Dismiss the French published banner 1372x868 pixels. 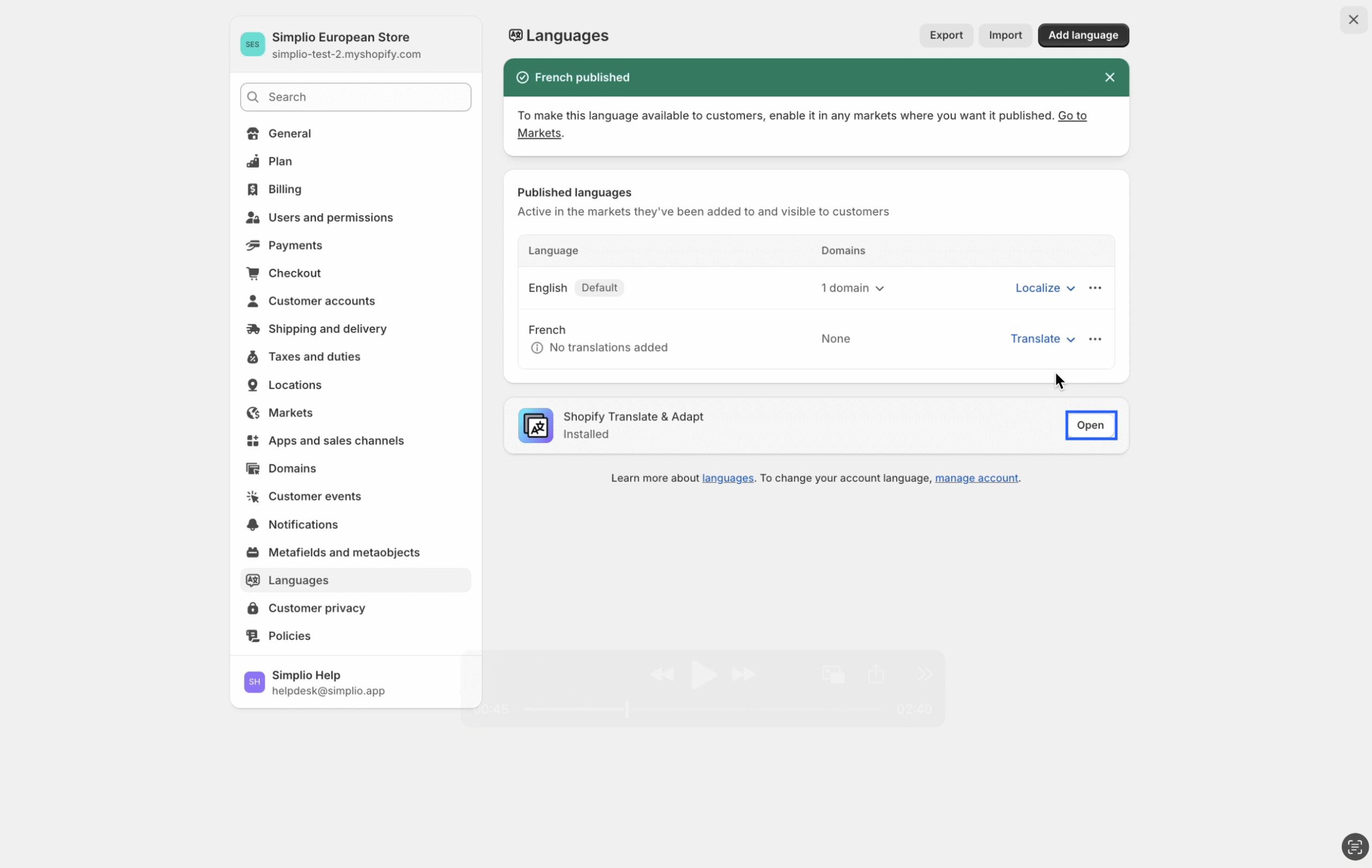[1109, 78]
